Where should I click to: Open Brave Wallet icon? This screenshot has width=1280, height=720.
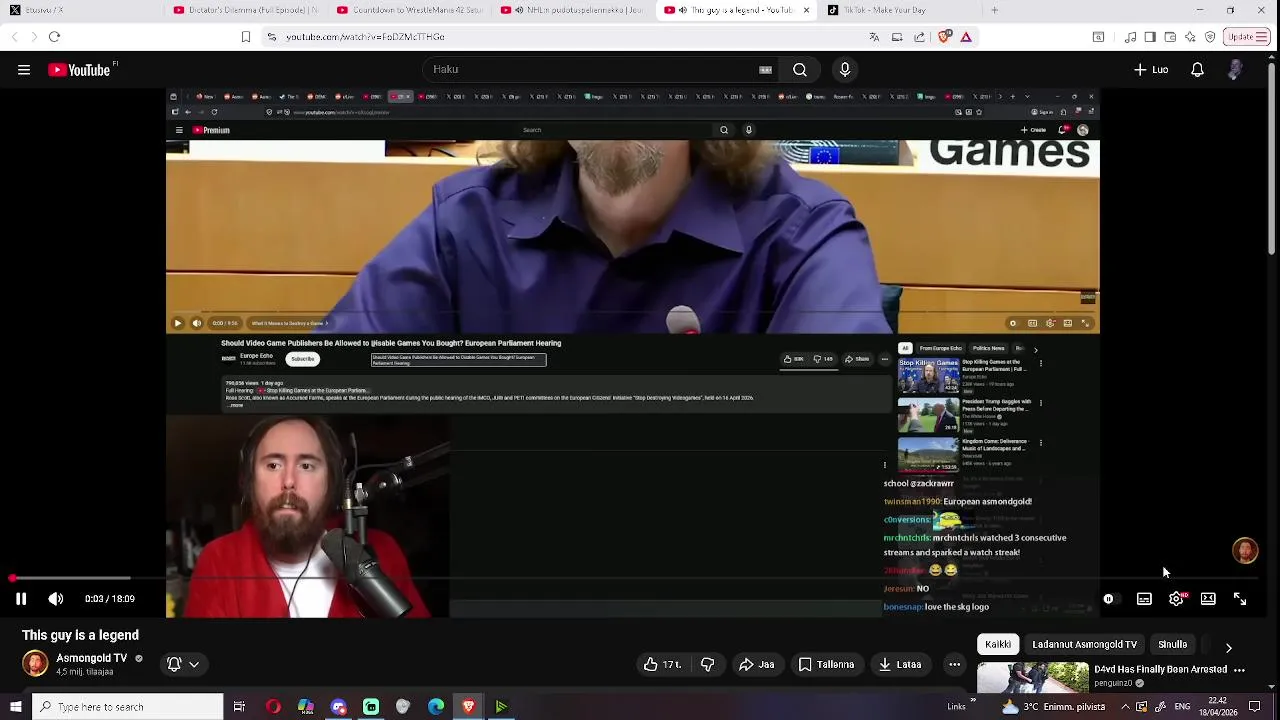(x=1170, y=37)
